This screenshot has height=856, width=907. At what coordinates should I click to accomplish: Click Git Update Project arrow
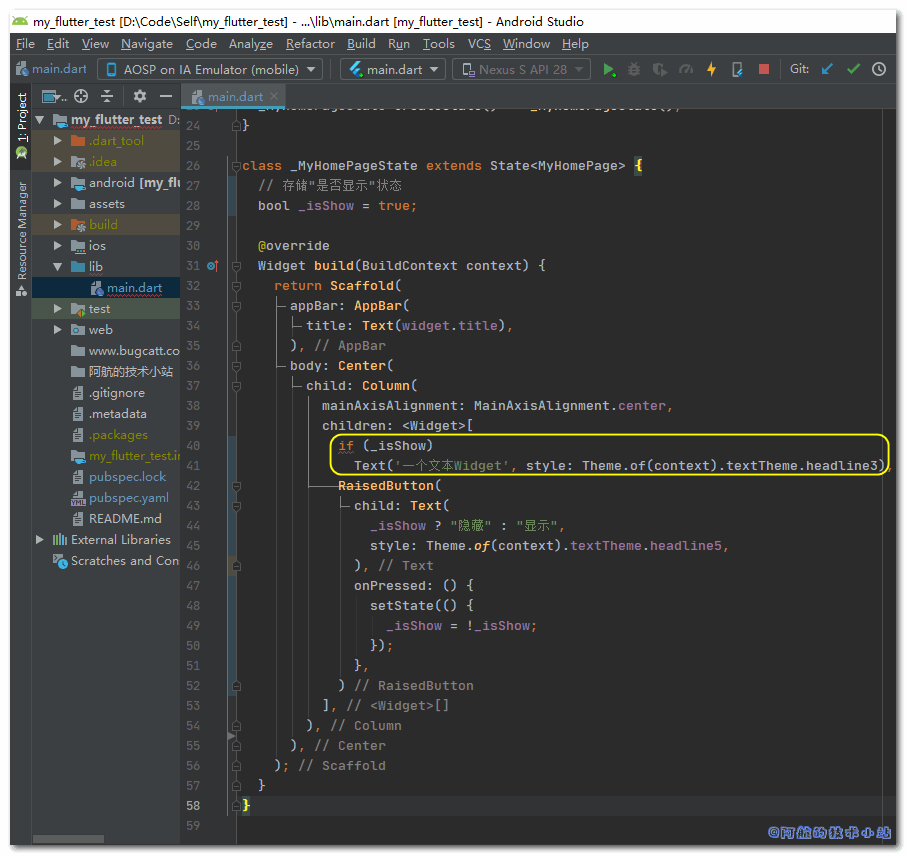827,69
